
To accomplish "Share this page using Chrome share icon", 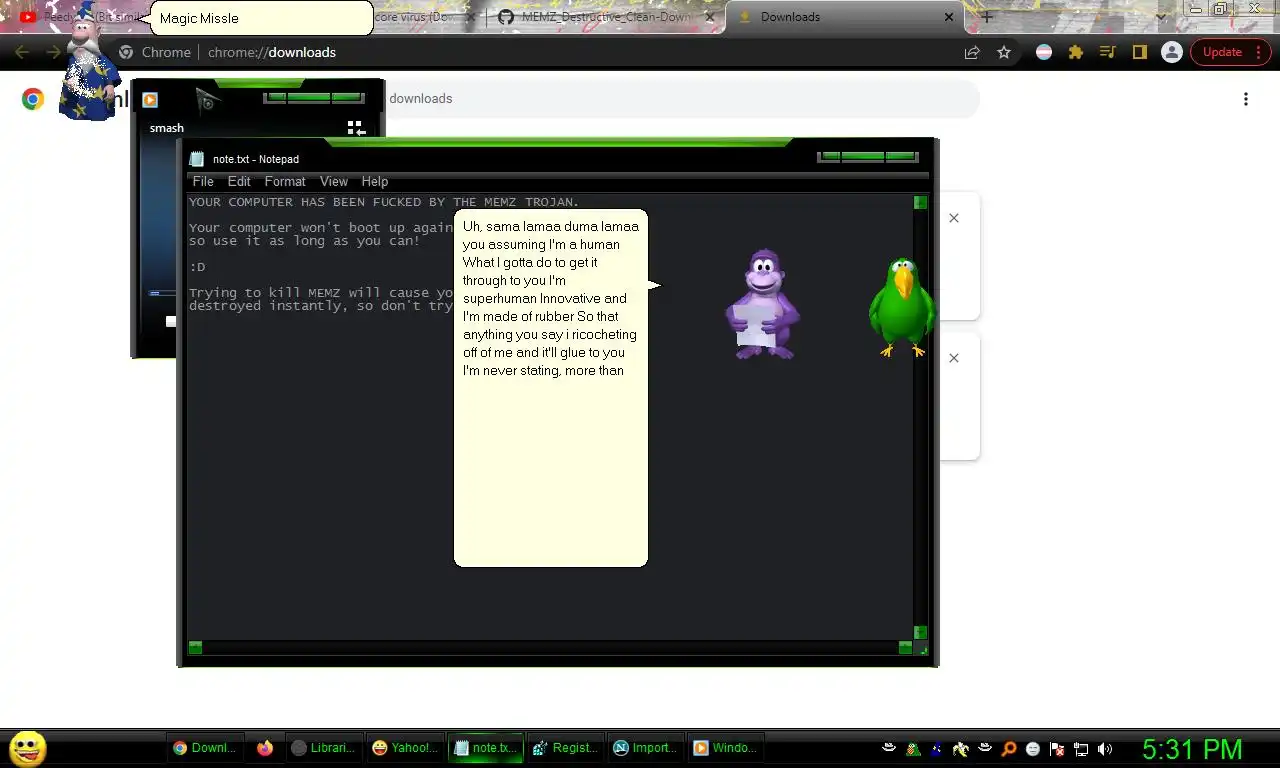I will pos(972,52).
